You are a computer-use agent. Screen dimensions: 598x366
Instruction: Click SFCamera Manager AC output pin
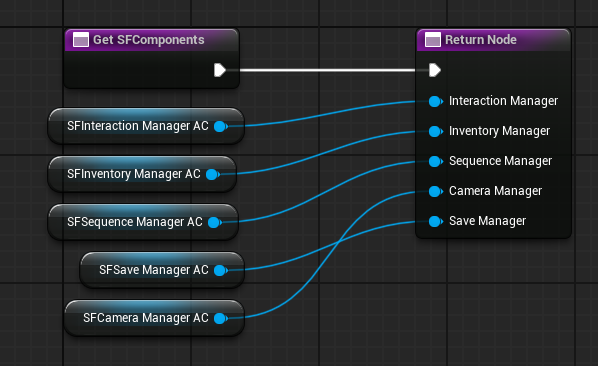tap(221, 319)
